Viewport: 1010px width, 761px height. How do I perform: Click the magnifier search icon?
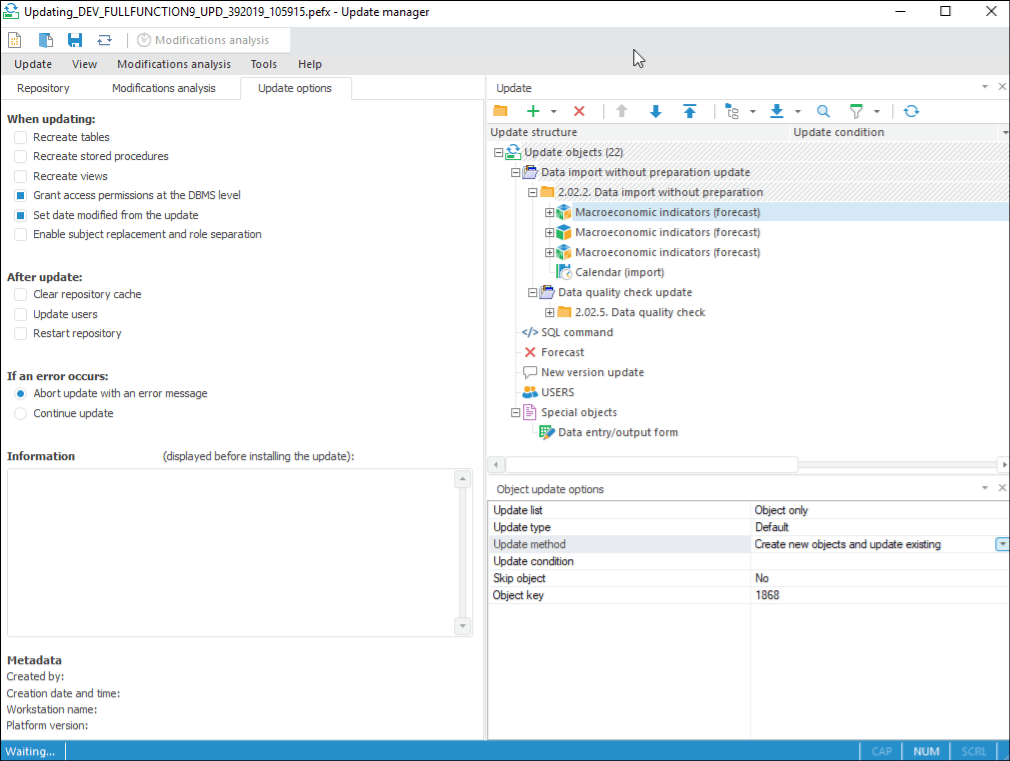[x=823, y=111]
